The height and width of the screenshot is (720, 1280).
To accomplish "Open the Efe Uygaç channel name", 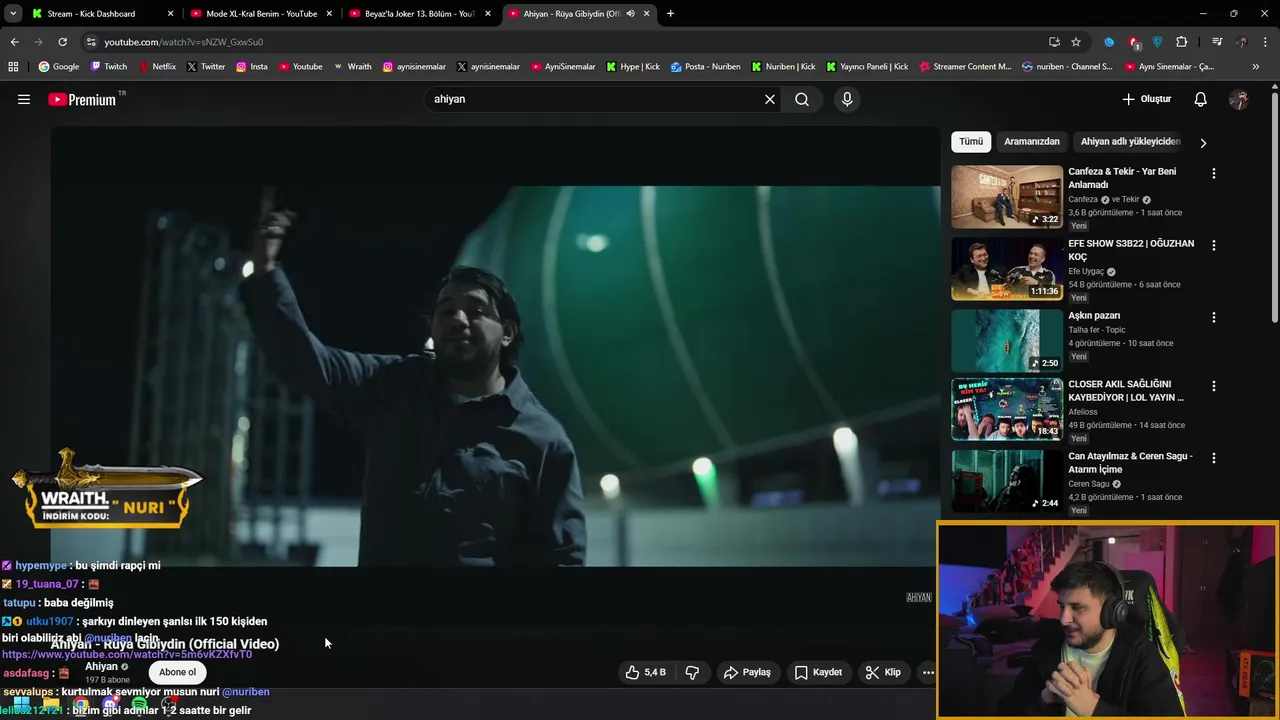I will click(x=1086, y=271).
